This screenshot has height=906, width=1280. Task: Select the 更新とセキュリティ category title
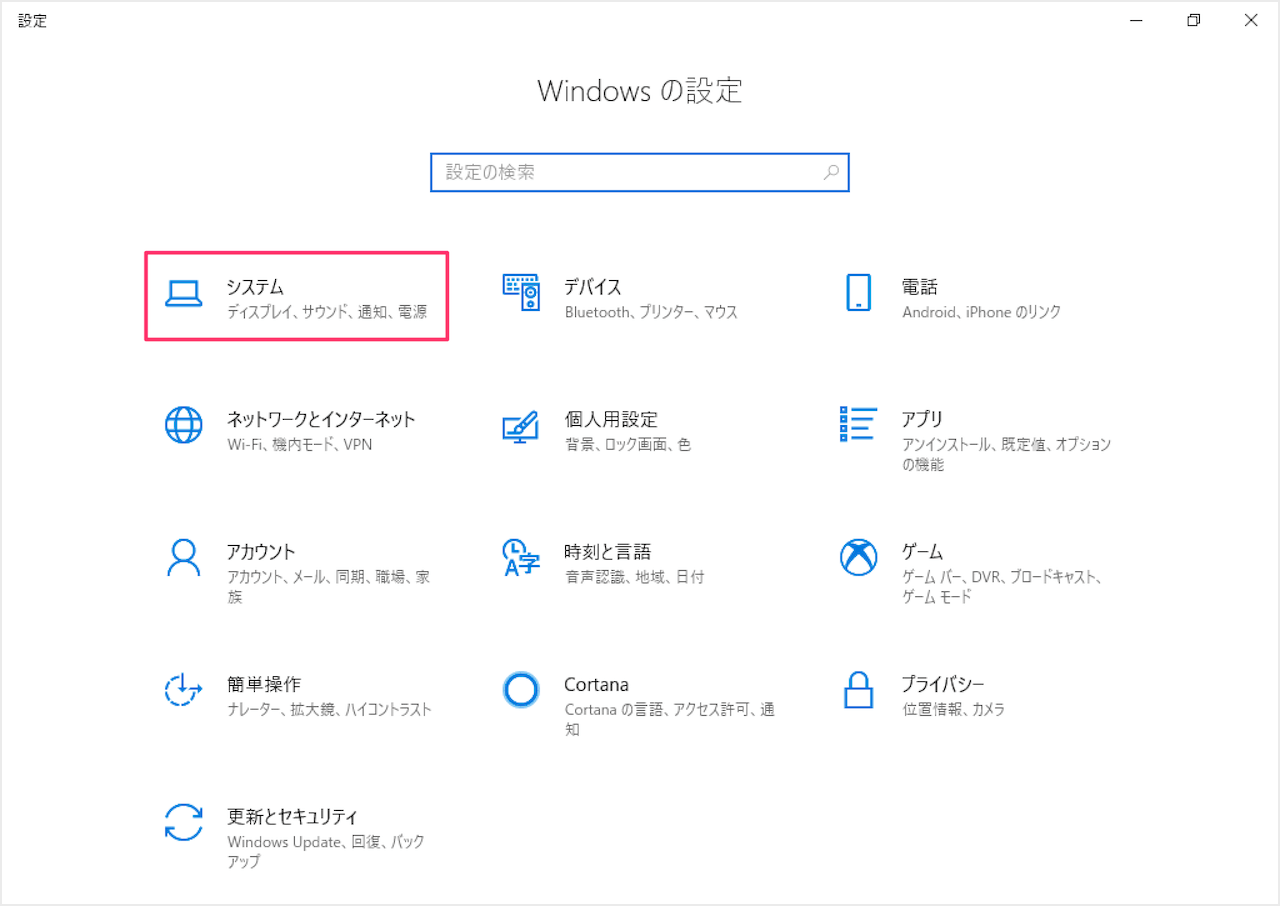pyautogui.click(x=292, y=816)
